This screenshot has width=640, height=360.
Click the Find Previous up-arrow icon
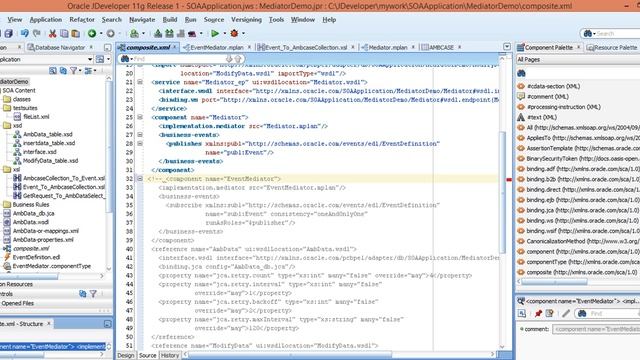point(238,59)
